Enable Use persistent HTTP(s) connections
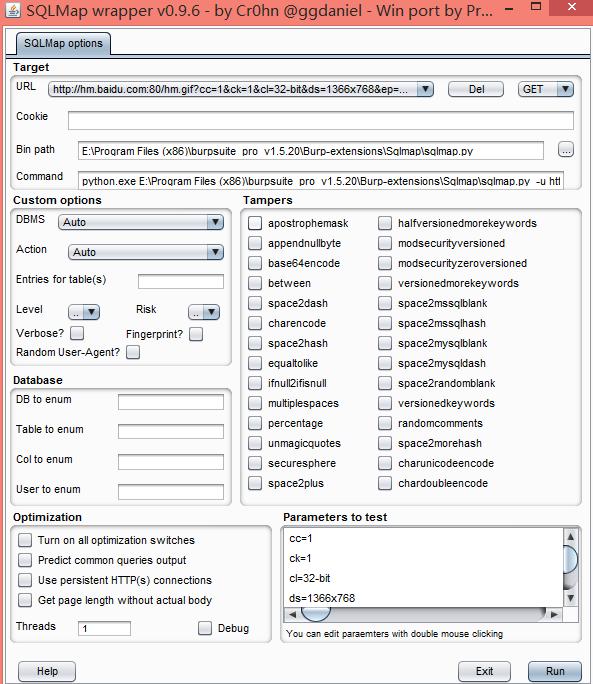 [25, 580]
